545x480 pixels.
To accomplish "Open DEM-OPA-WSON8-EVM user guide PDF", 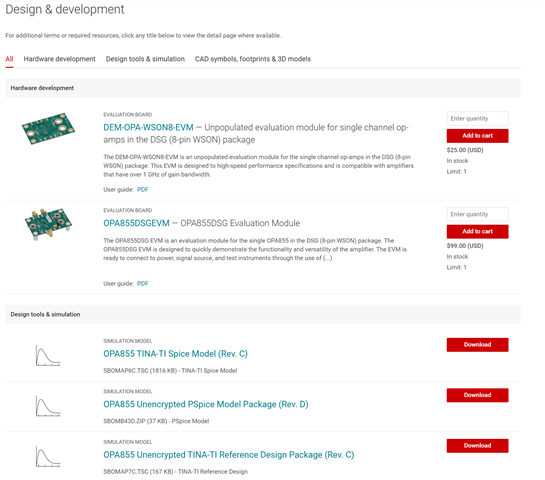I will tap(143, 189).
